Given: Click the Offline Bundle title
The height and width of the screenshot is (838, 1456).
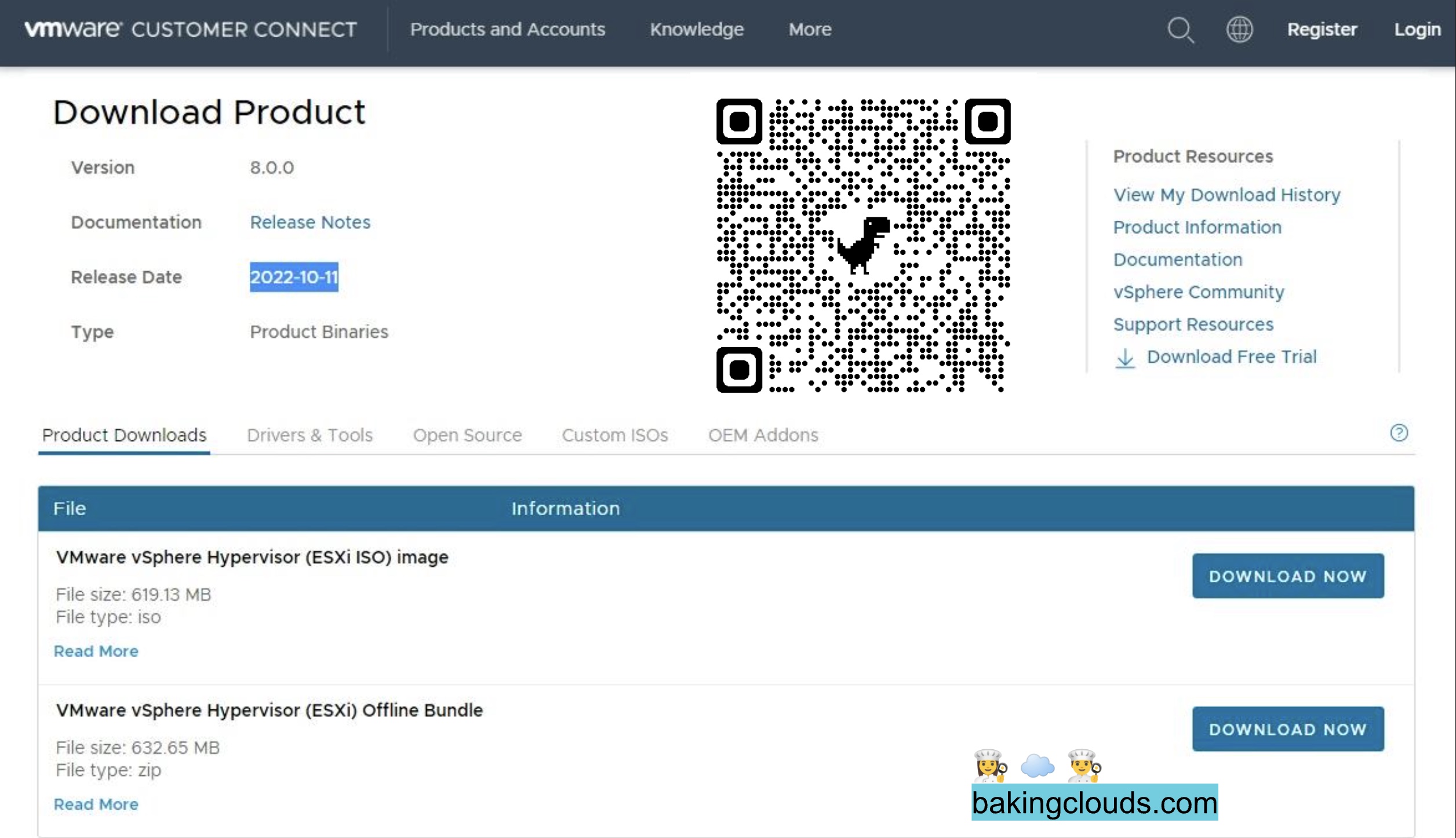Looking at the screenshot, I should [269, 711].
